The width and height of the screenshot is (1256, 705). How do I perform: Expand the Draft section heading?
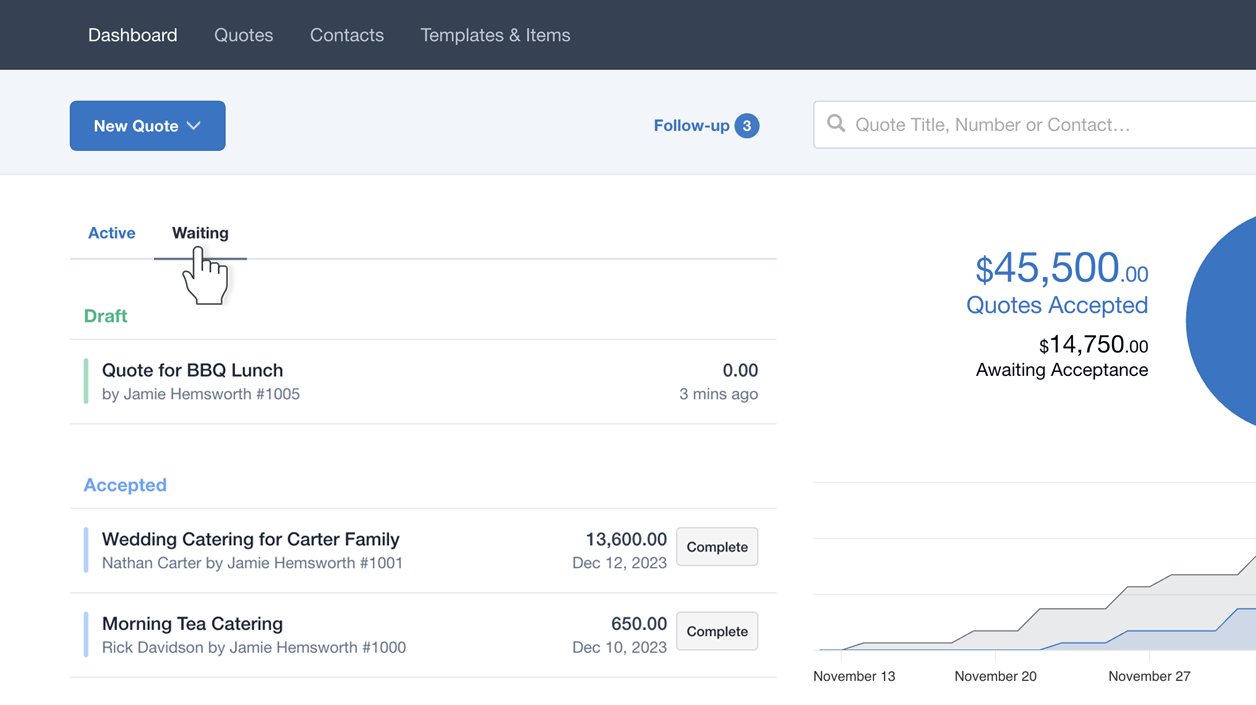105,315
